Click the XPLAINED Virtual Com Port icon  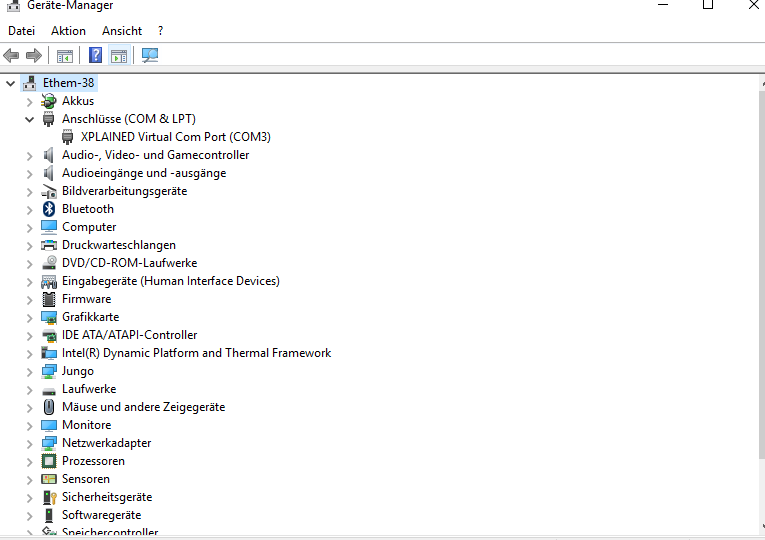(x=67, y=137)
